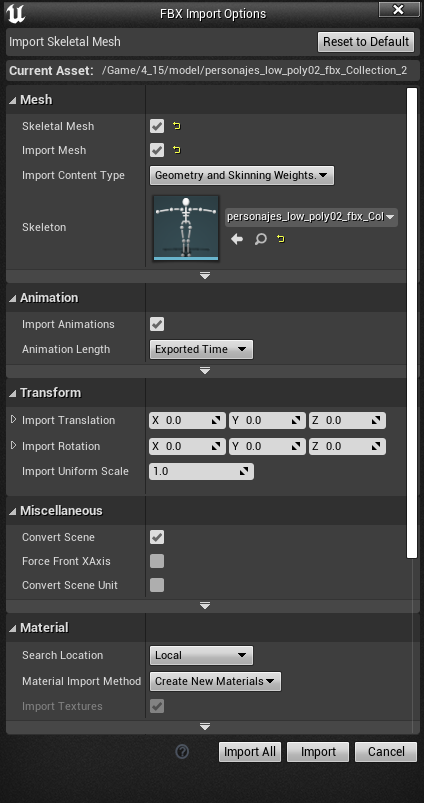The height and width of the screenshot is (803, 424).
Task: Reset Import Mesh option with yellow arrow
Action: [177, 150]
